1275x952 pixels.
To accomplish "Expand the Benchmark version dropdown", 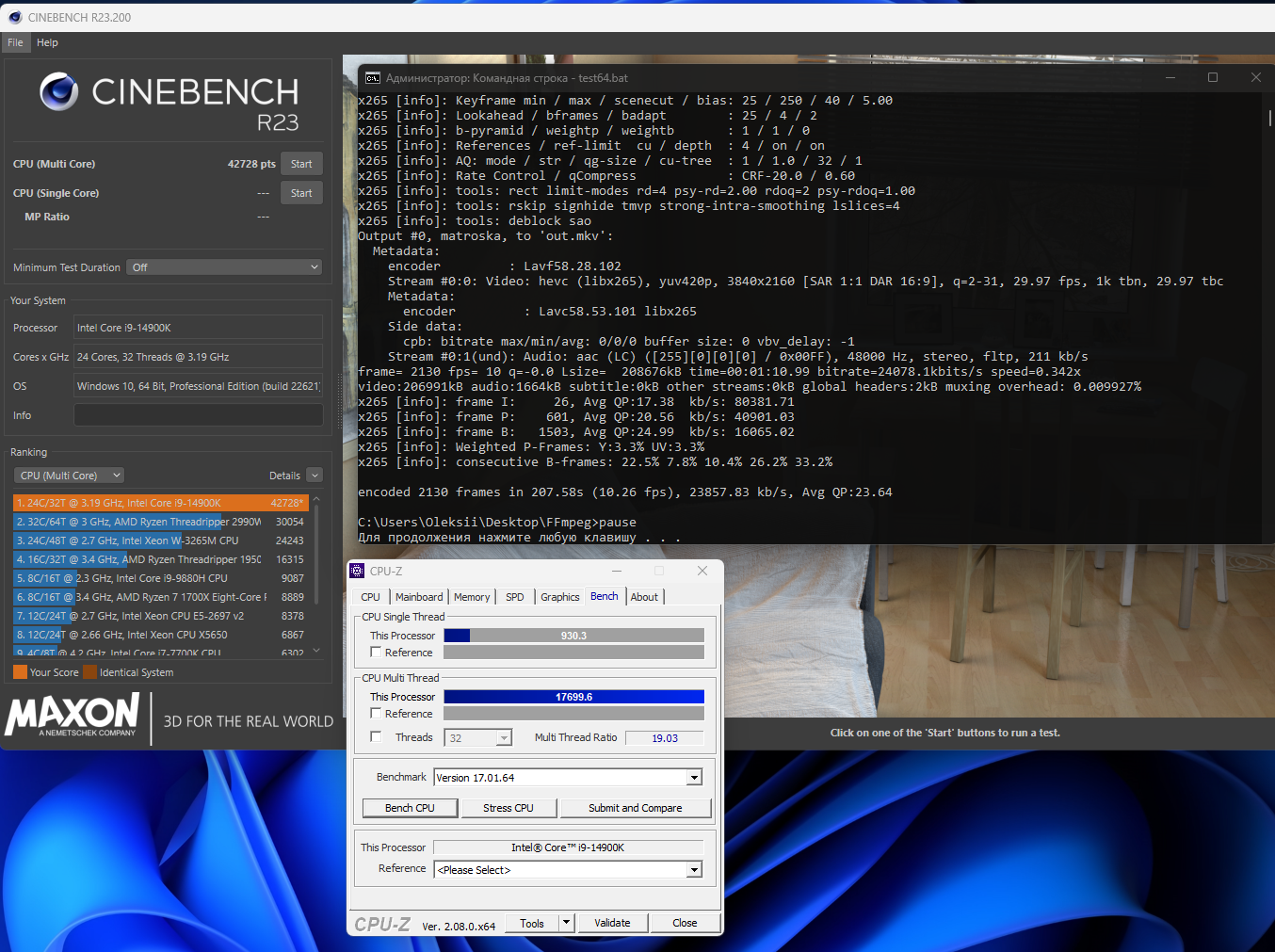I will pyautogui.click(x=694, y=778).
